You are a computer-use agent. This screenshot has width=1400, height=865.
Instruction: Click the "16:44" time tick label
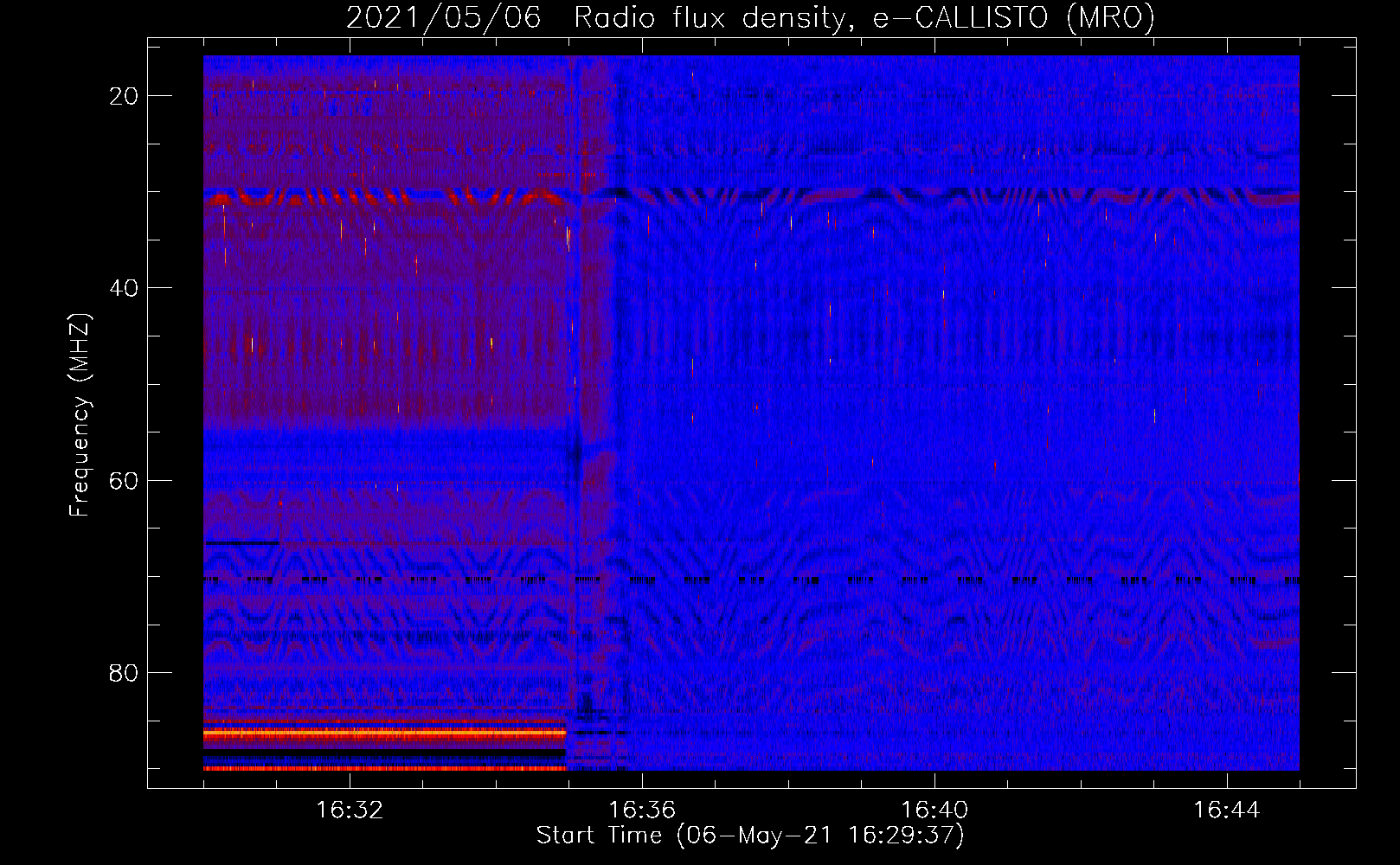pos(1227,811)
